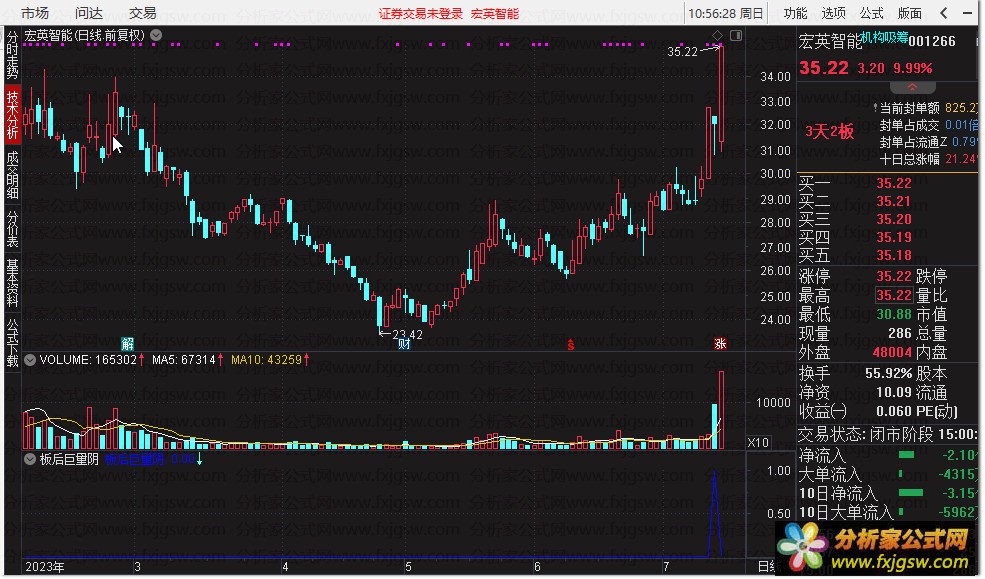
Task: Click the 净资 value 10.09
Action: [x=894, y=393]
